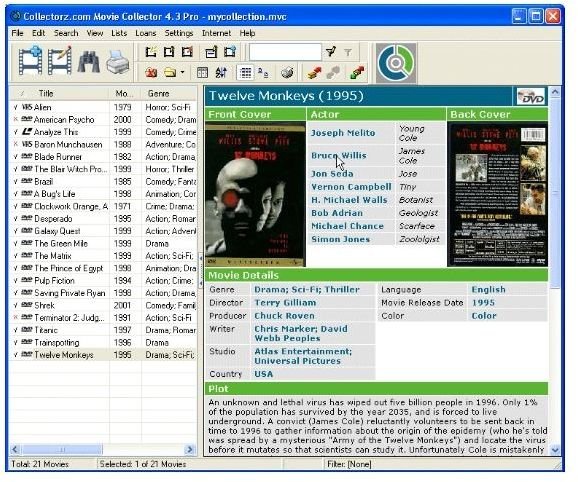Open the File menu

(17, 33)
